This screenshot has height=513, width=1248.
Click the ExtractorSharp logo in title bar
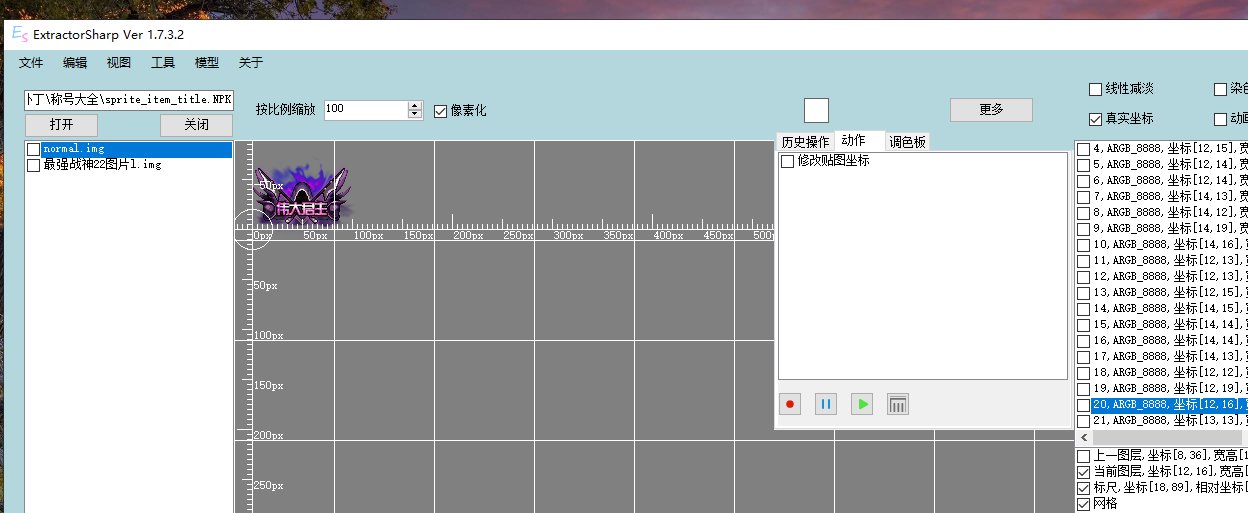(19, 34)
